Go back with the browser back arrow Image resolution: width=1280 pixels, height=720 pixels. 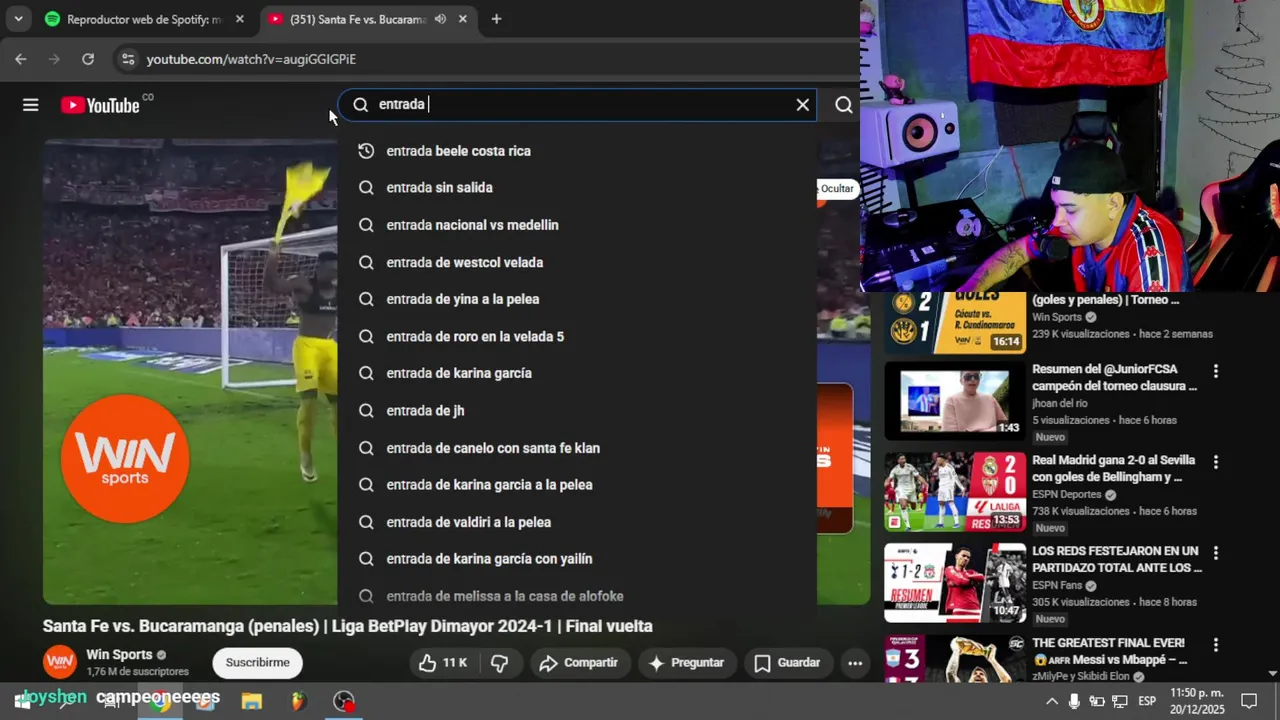(x=21, y=59)
